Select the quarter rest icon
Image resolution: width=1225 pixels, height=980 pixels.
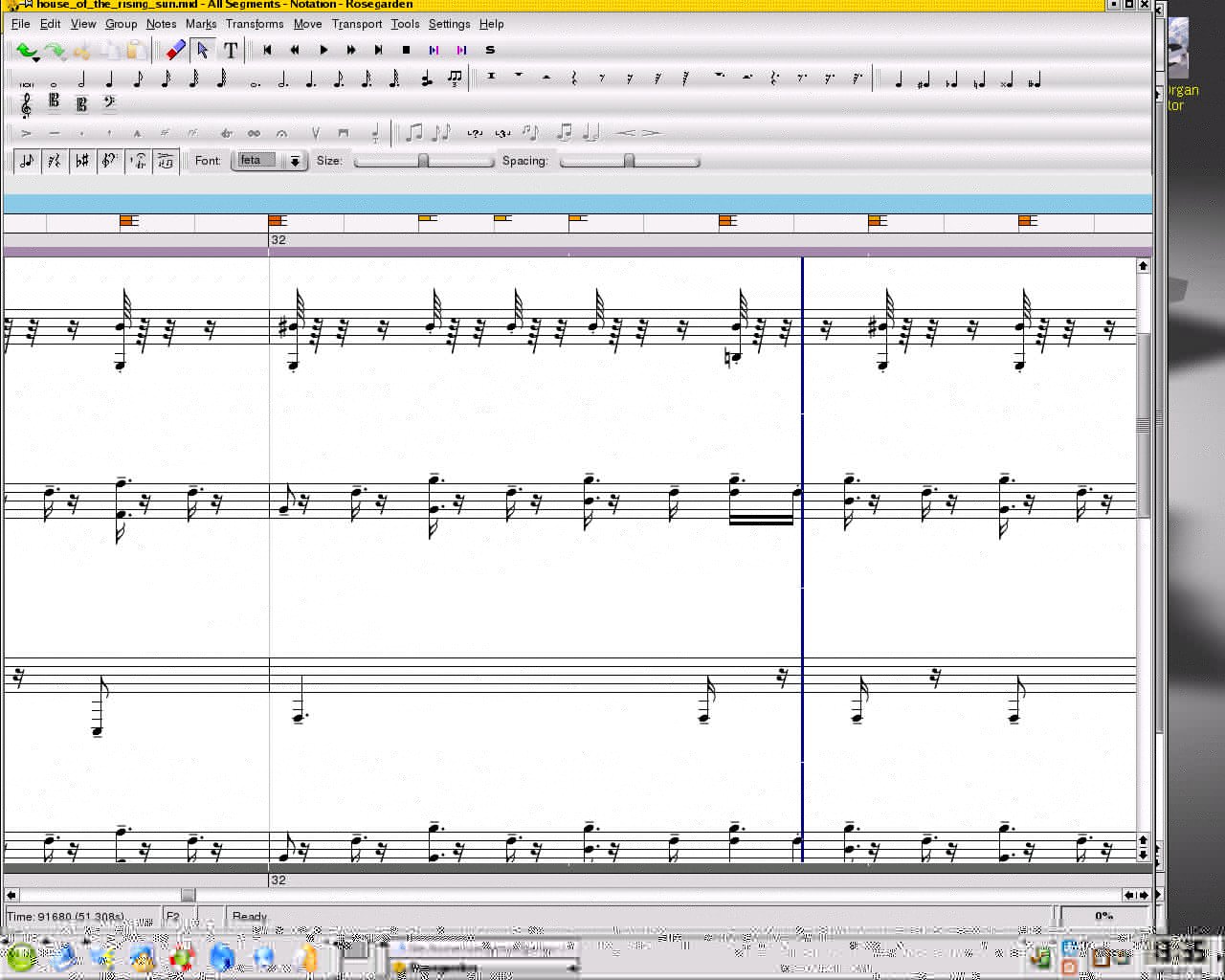pyautogui.click(x=573, y=78)
